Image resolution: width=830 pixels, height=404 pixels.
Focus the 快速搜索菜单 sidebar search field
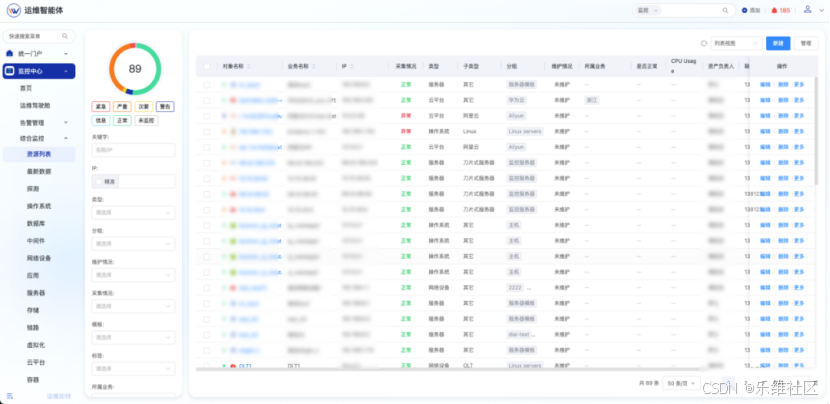click(39, 36)
